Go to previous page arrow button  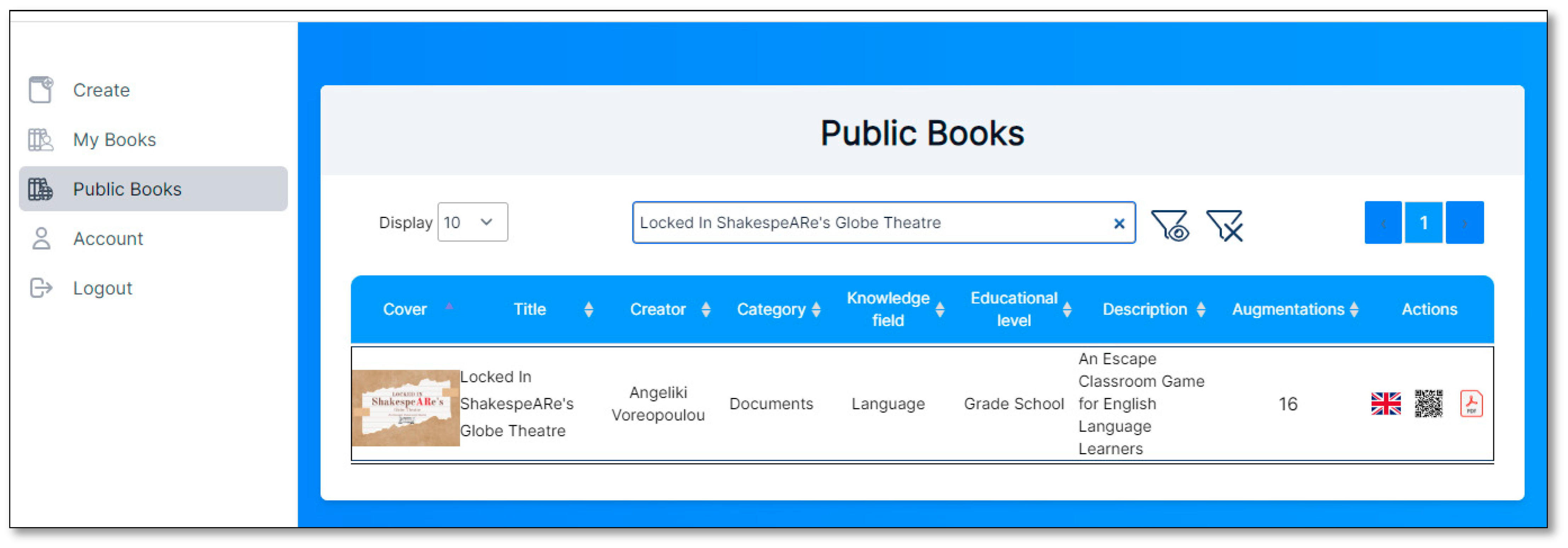(1382, 223)
